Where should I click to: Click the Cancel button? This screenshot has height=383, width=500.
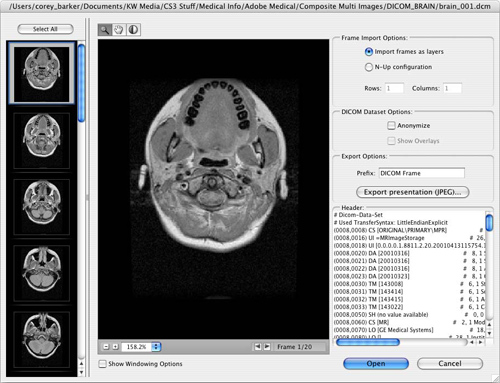coord(450,364)
